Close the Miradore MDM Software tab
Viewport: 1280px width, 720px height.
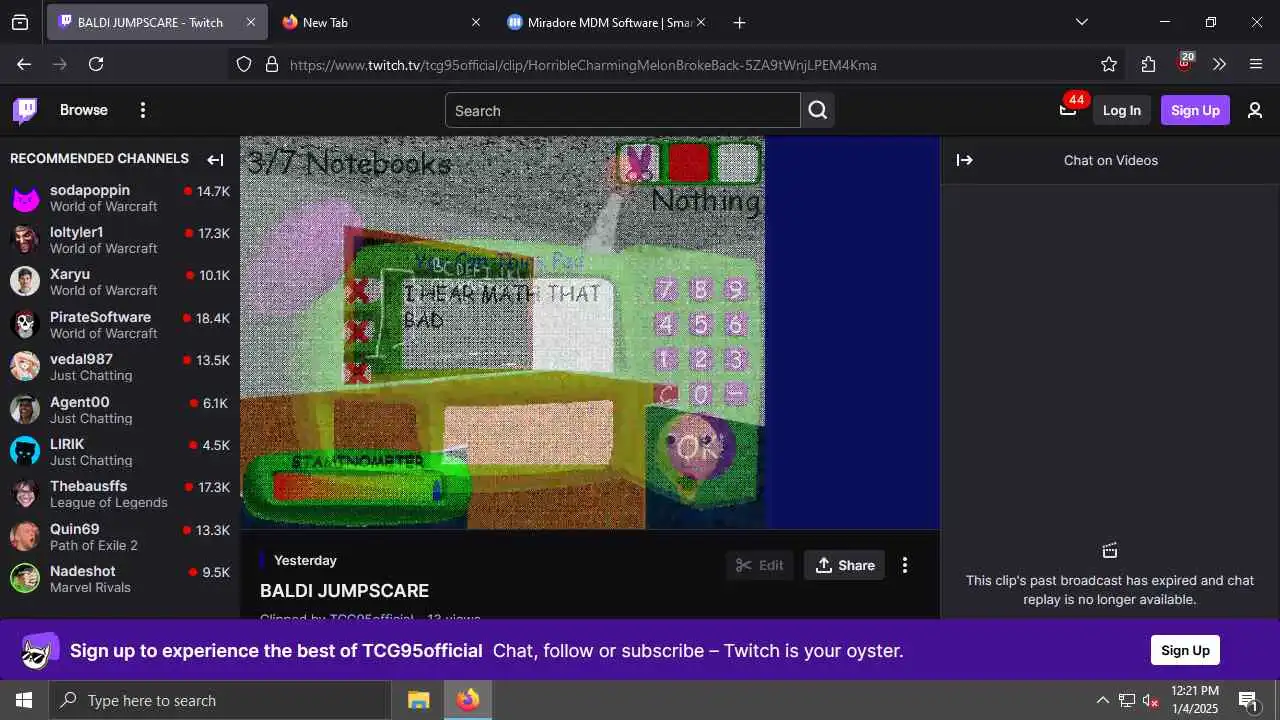701,22
